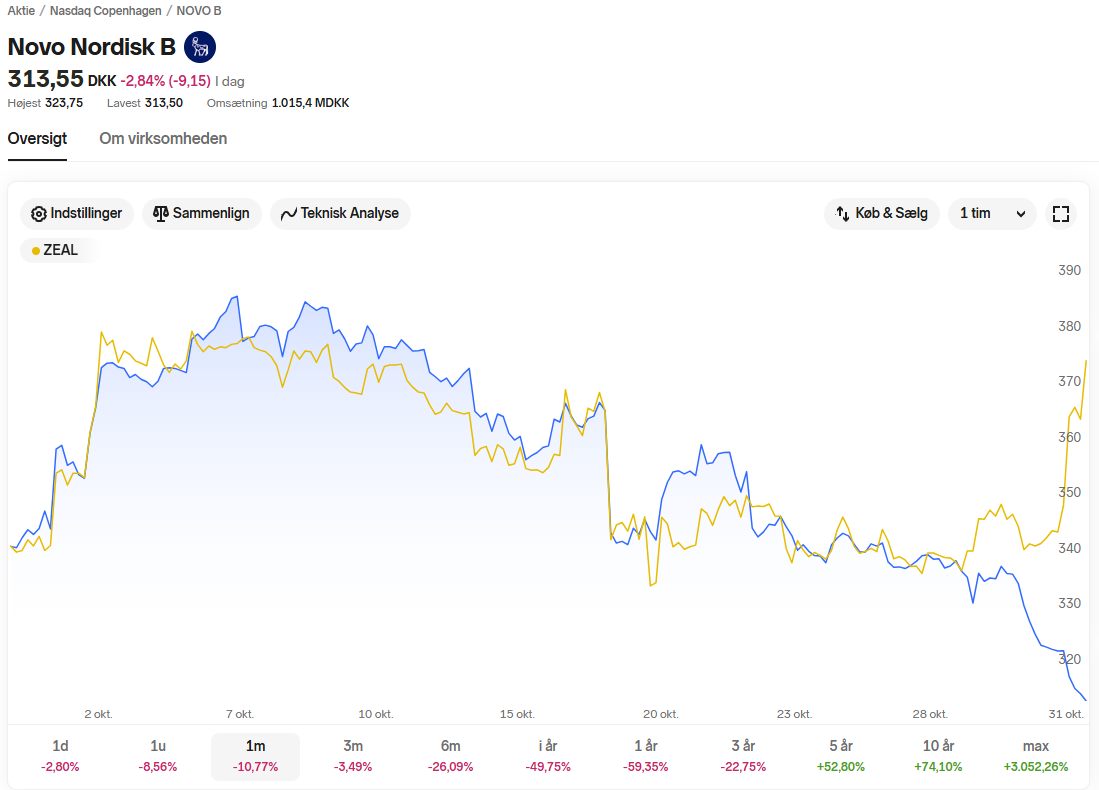Click the 10 okt. date axis label

click(376, 714)
